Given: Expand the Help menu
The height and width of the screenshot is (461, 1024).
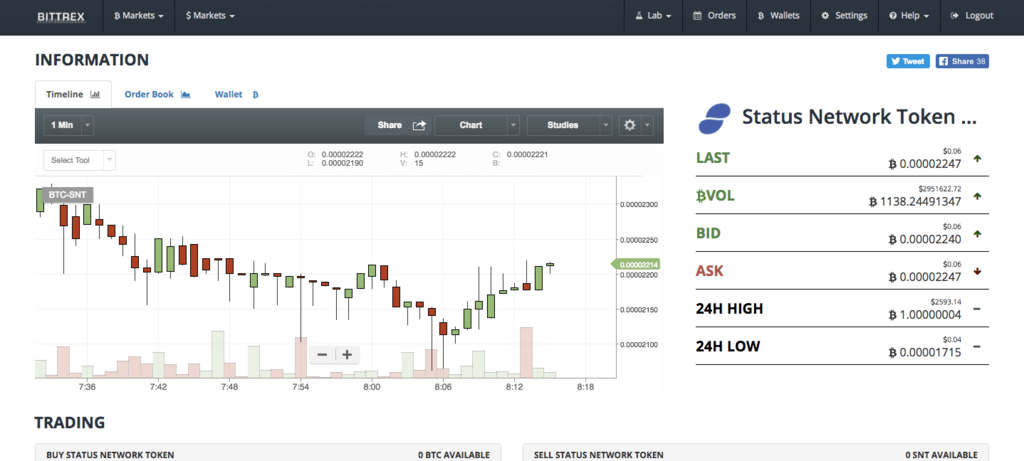Looking at the screenshot, I should point(909,16).
